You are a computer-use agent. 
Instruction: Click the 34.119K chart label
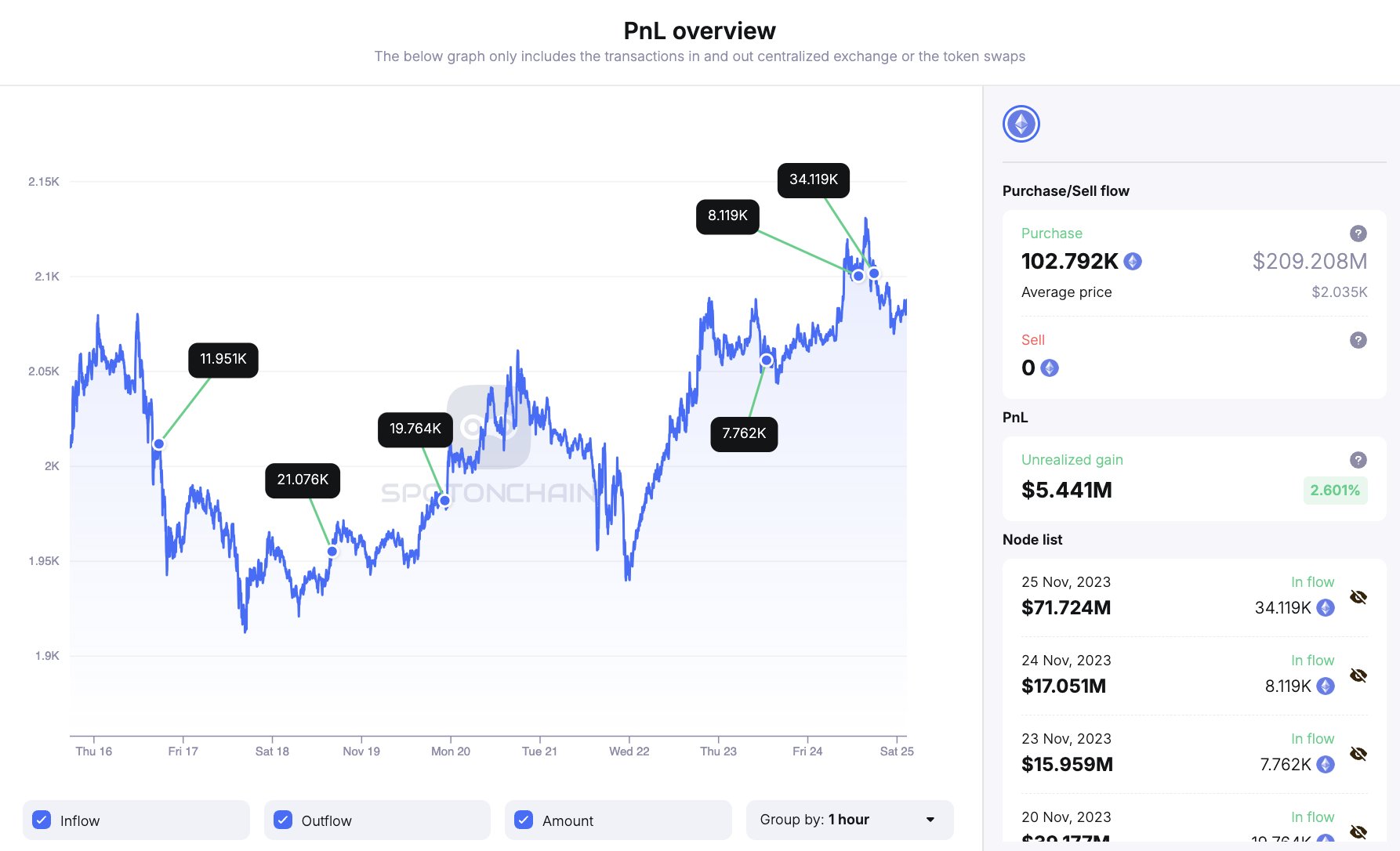point(813,180)
